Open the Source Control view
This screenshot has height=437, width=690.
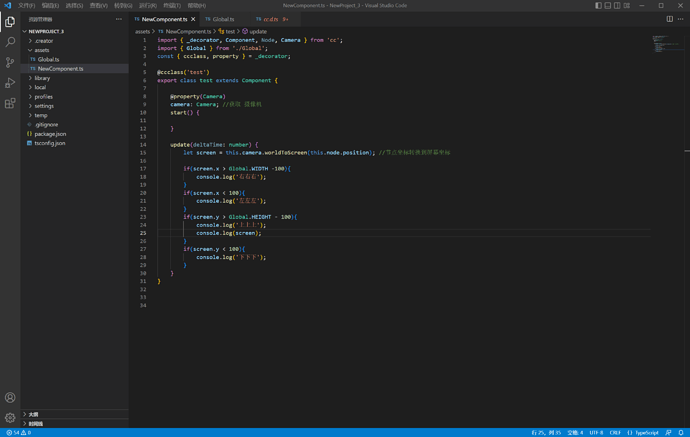click(10, 62)
